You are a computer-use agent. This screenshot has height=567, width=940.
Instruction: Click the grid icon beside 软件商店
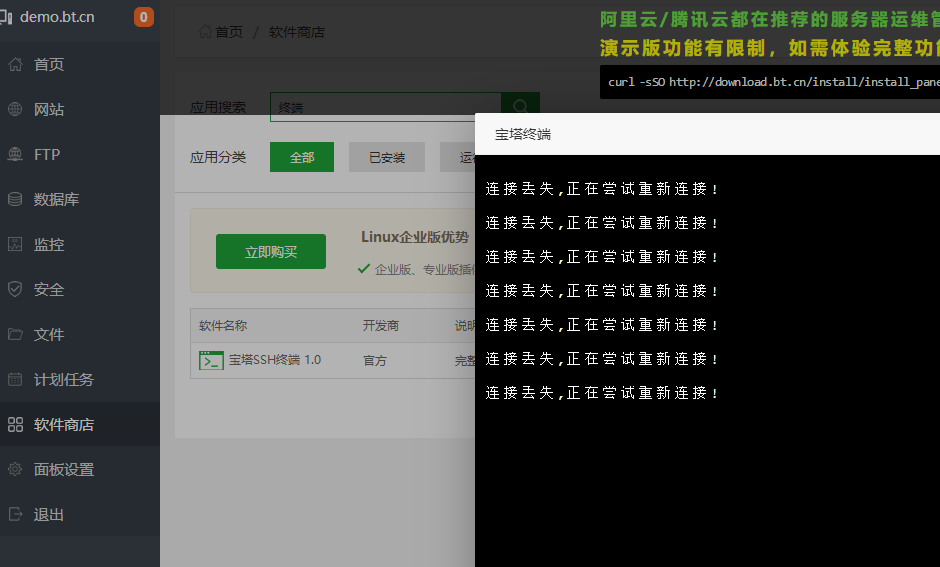15,424
